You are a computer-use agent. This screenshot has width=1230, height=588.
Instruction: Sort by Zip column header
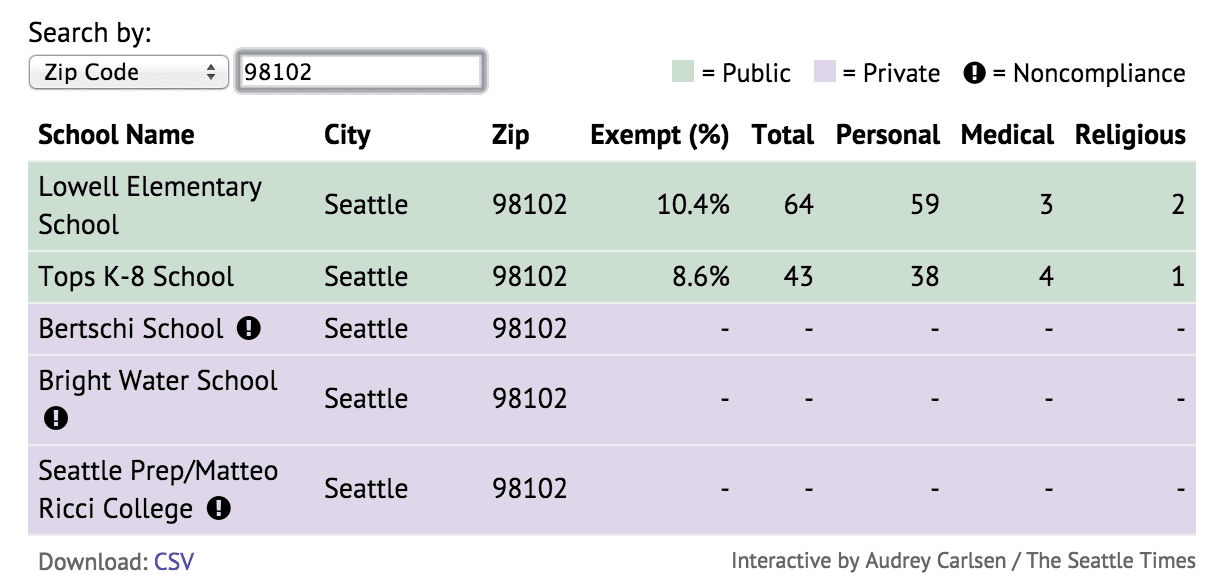pyautogui.click(x=509, y=135)
